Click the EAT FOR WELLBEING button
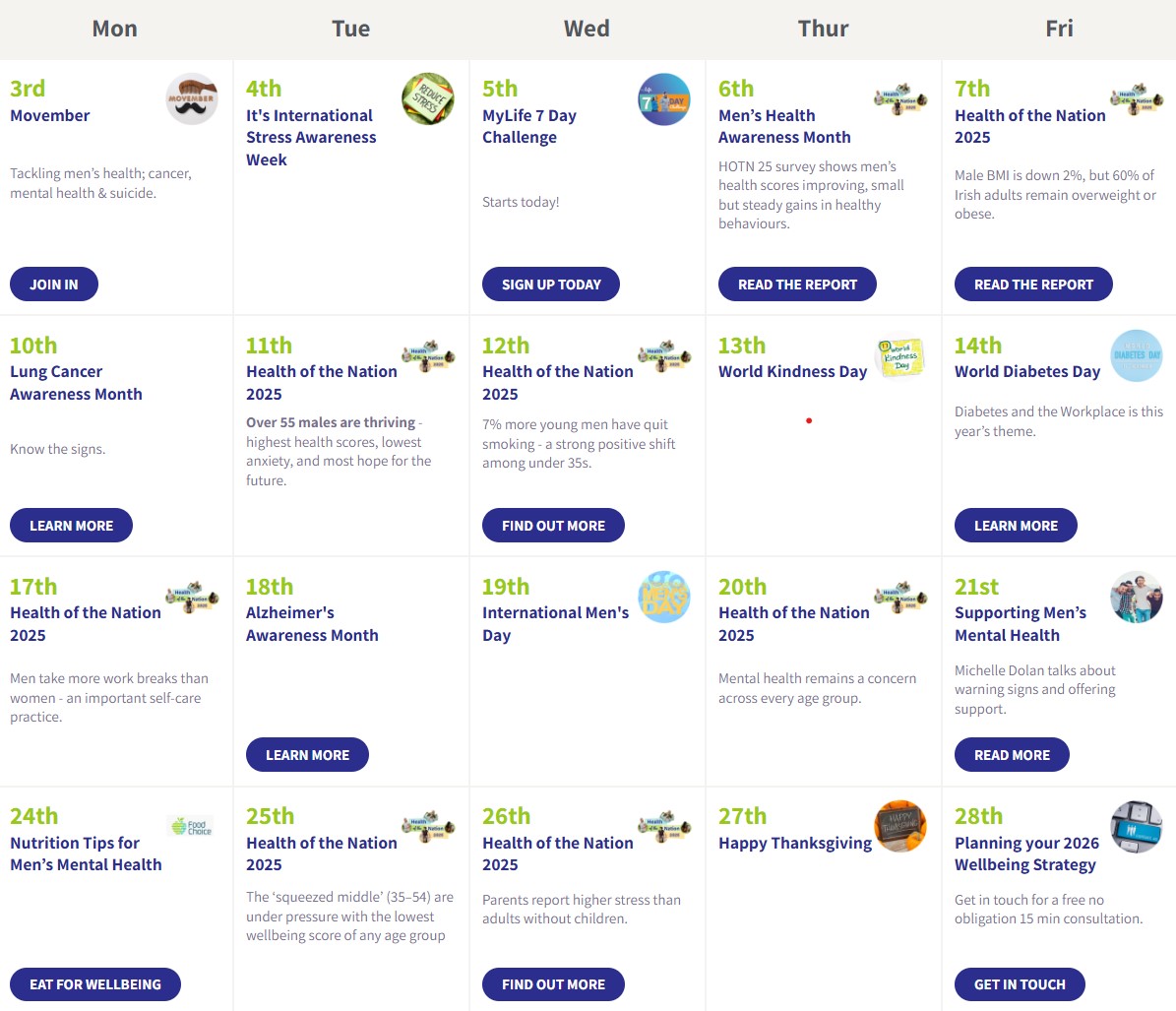Viewport: 1176px width, 1011px height. click(x=95, y=984)
